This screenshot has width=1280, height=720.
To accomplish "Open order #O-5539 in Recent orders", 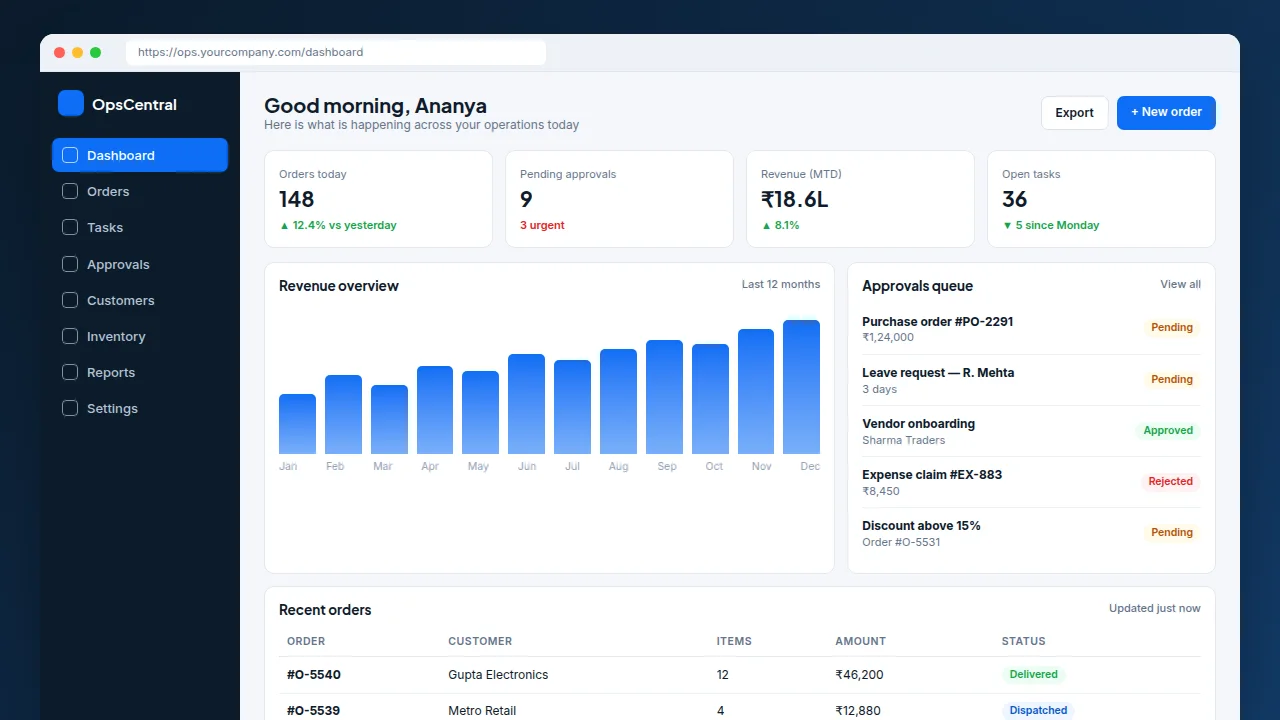I will tap(314, 711).
